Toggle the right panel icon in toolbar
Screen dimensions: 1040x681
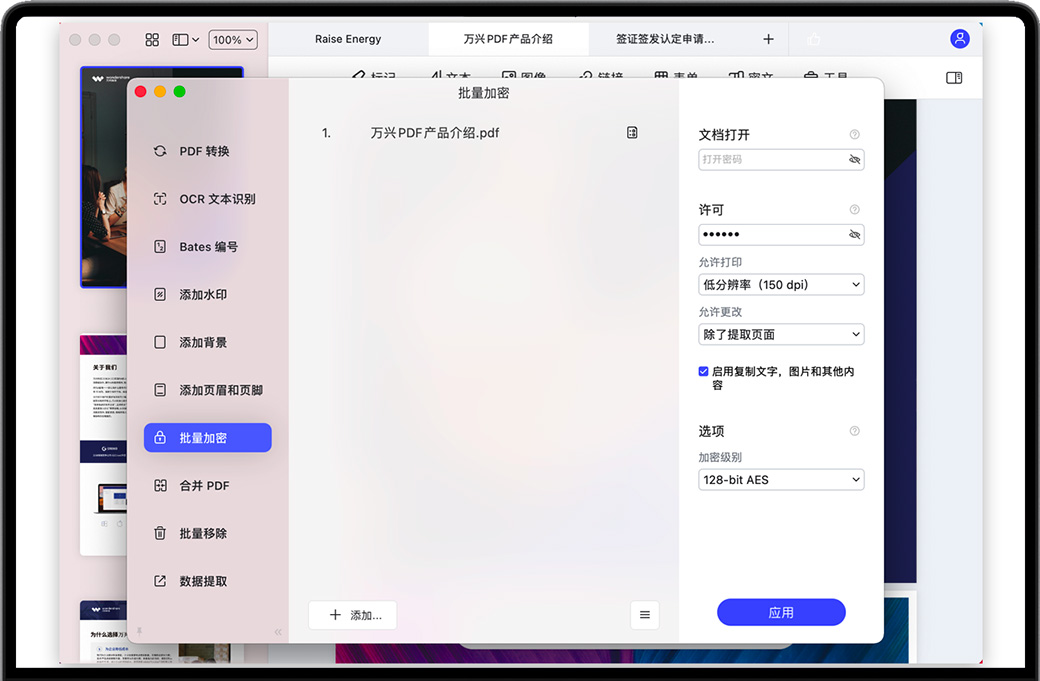pos(954,78)
